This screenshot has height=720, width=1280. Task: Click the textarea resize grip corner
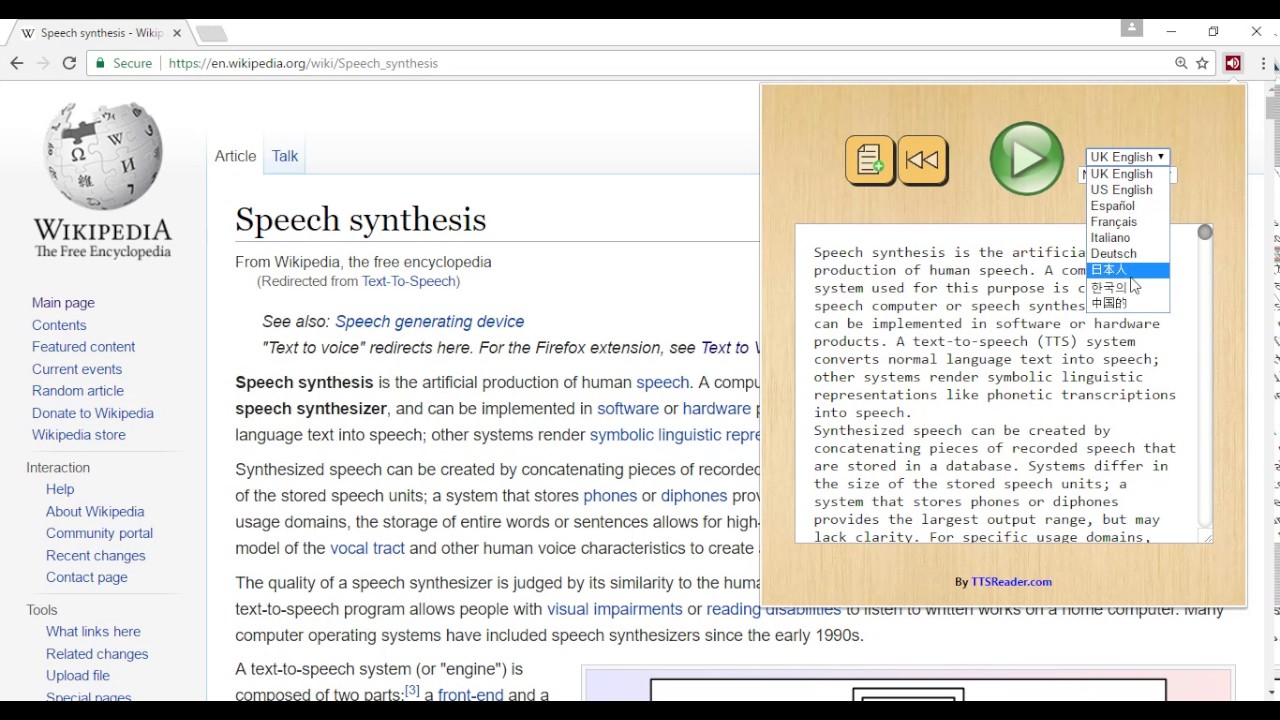1207,538
